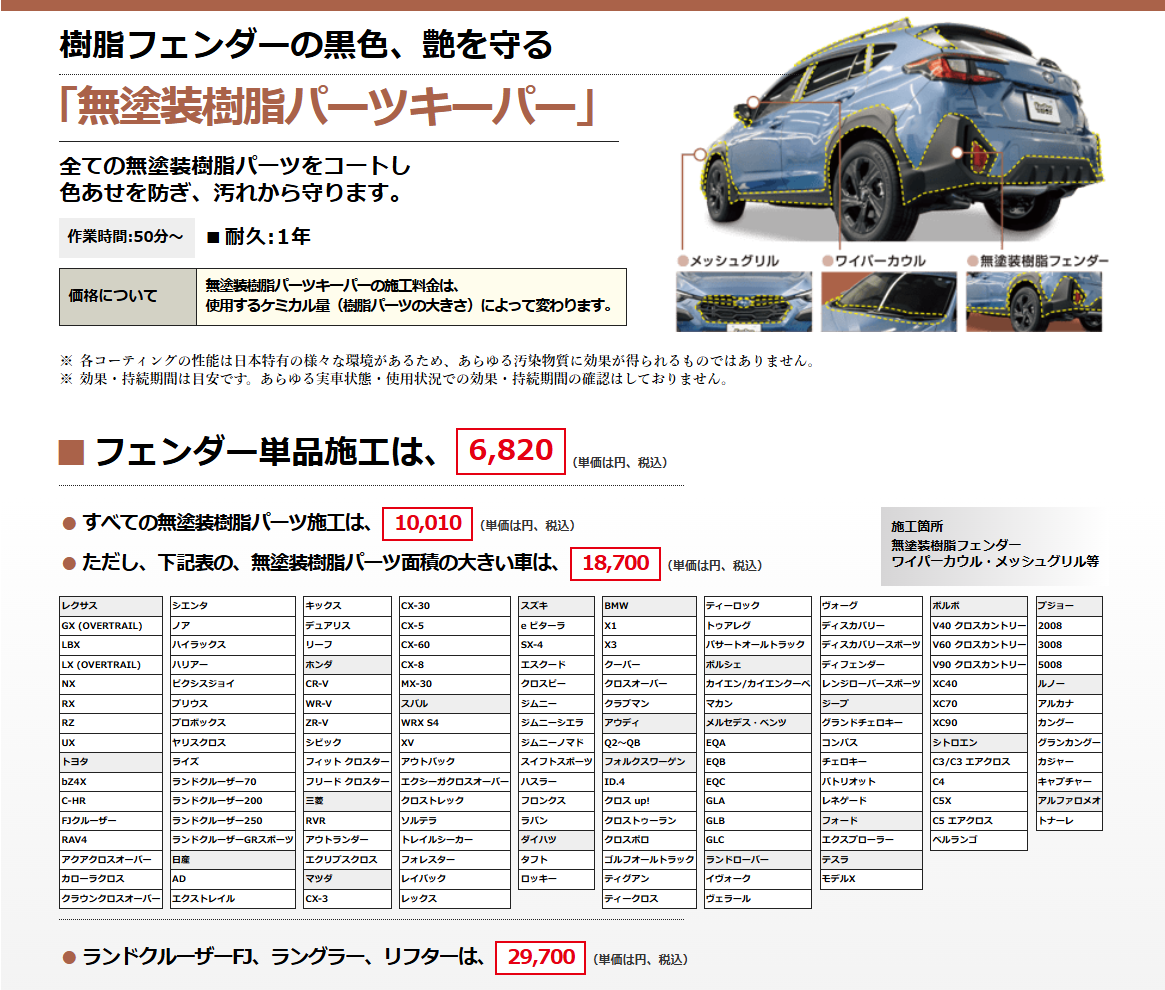The height and width of the screenshot is (990, 1165).
Task: Select the 6,820 price box
Action: [x=510, y=450]
